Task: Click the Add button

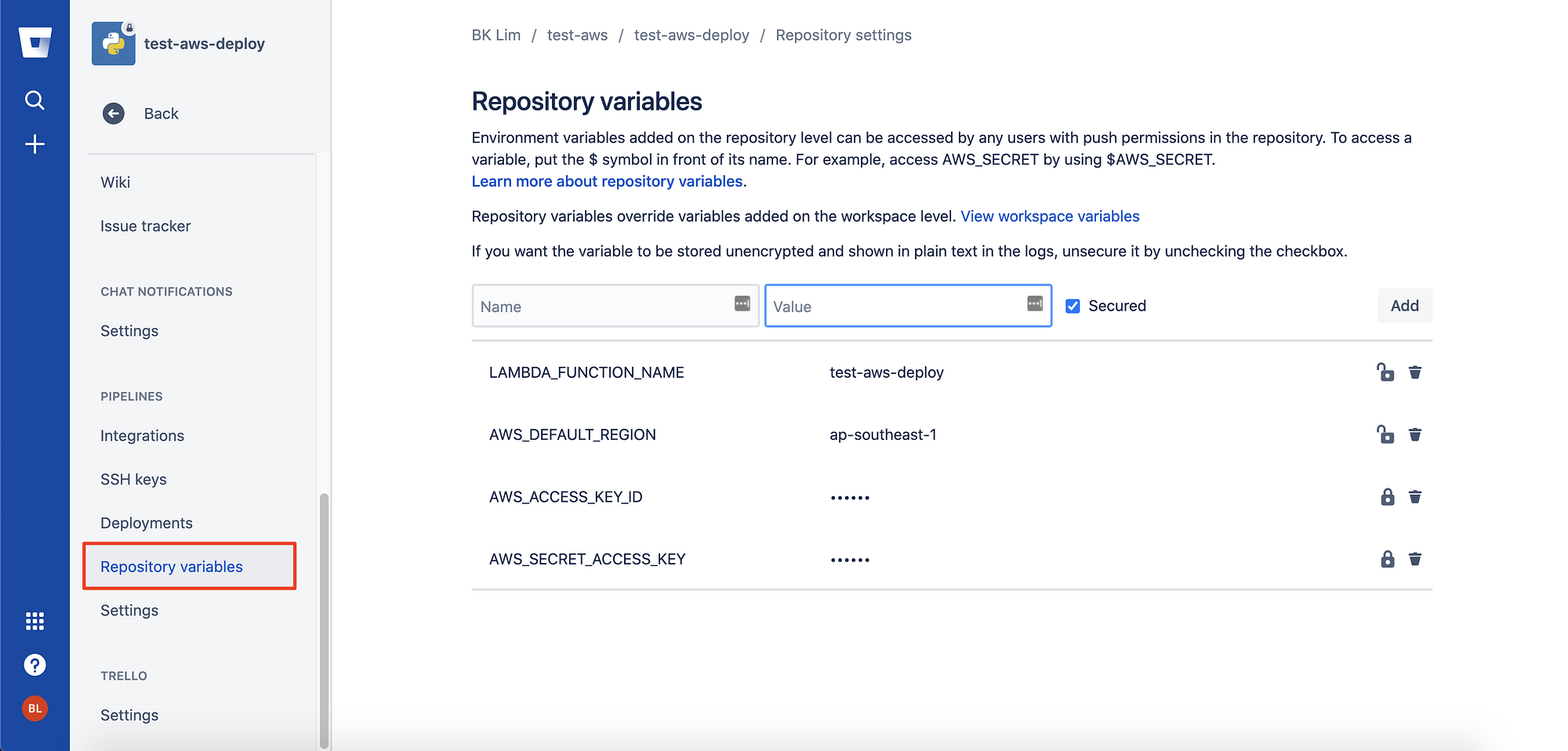Action: (1404, 306)
